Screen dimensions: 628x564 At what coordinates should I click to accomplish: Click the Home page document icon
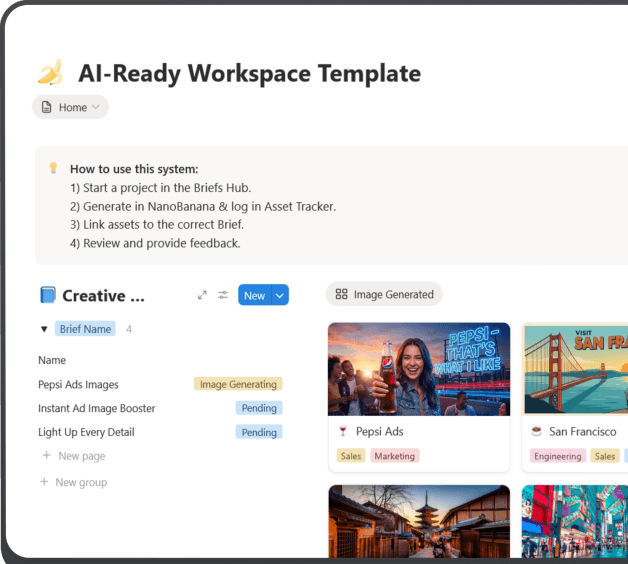46,107
